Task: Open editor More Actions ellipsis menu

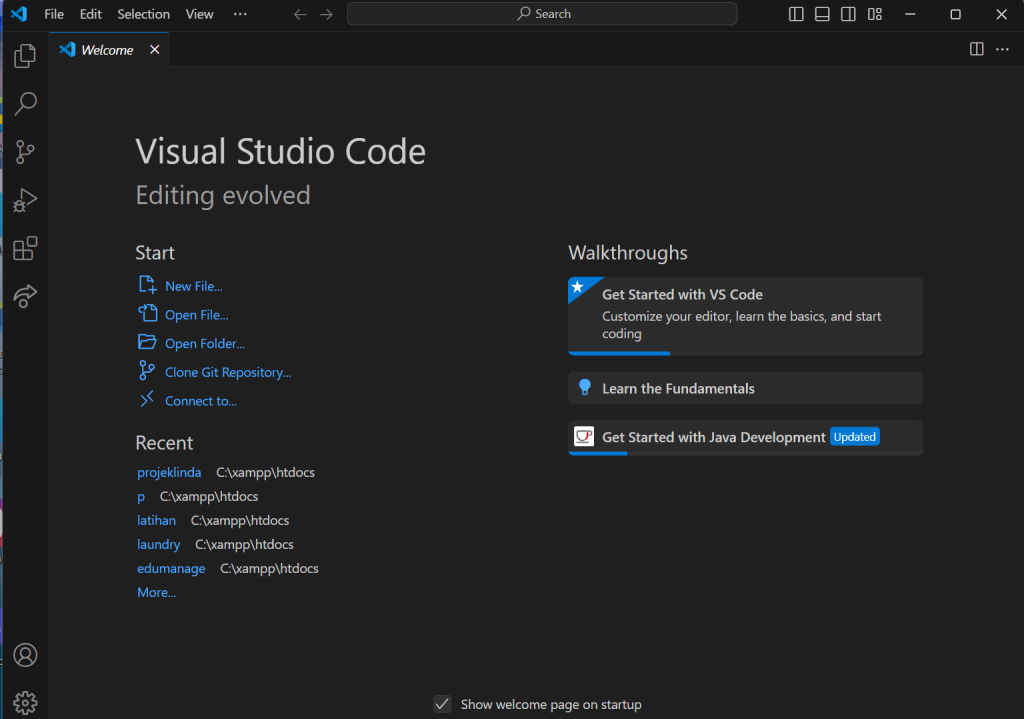Action: coord(1002,49)
